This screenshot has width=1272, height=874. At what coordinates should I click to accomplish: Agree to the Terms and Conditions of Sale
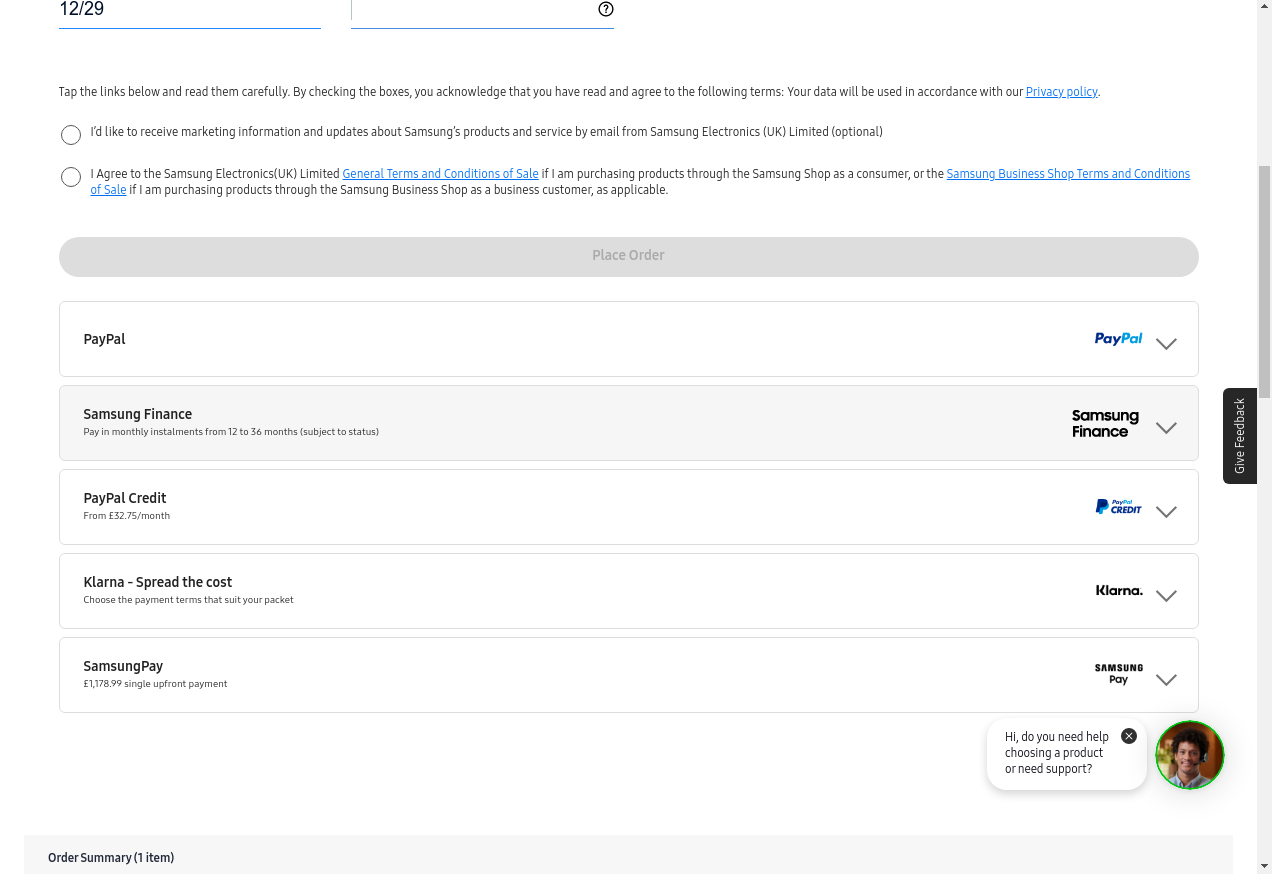(71, 177)
